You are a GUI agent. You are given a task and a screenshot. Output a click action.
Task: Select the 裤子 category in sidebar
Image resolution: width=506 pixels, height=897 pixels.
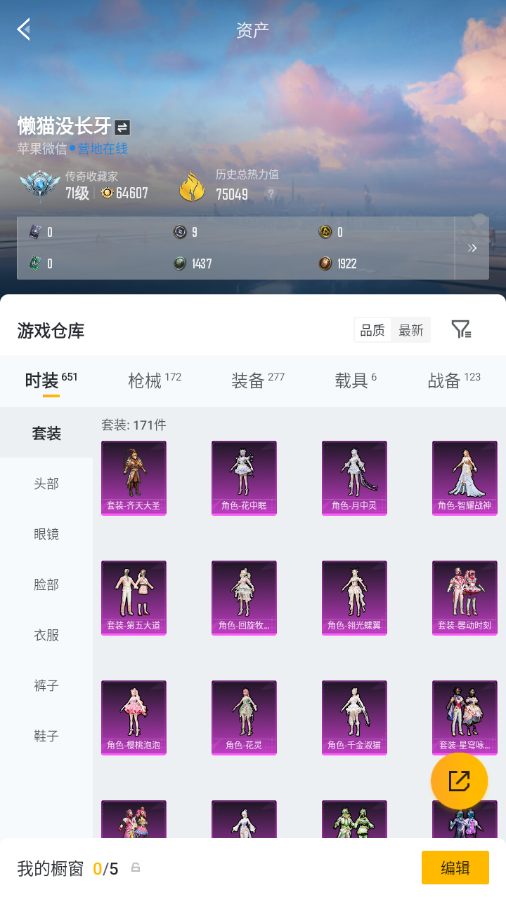point(46,685)
